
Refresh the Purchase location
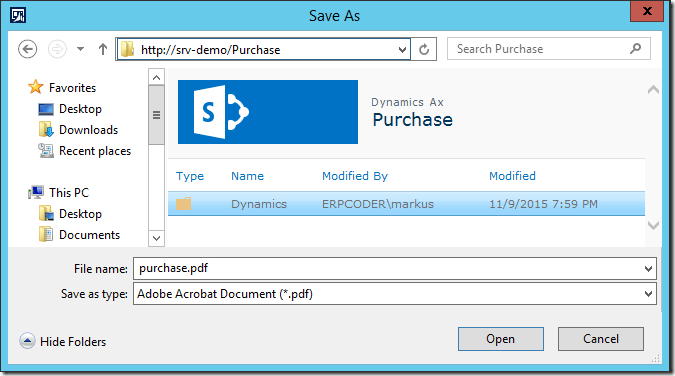(424, 50)
